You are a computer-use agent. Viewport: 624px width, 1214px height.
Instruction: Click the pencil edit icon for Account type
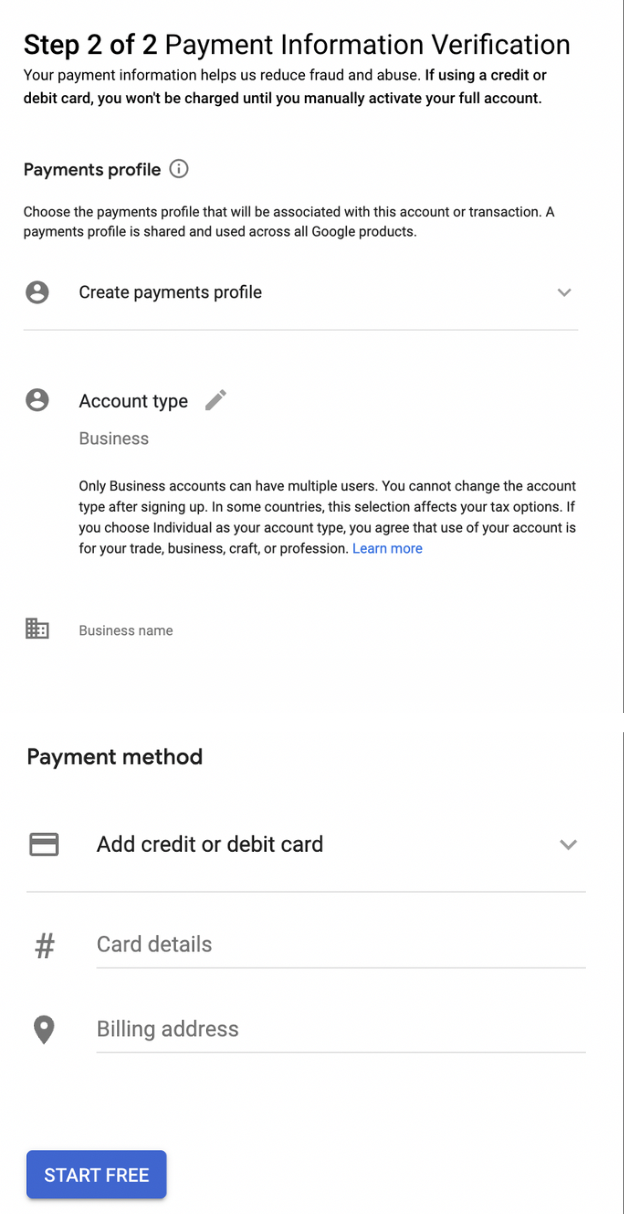pyautogui.click(x=215, y=400)
